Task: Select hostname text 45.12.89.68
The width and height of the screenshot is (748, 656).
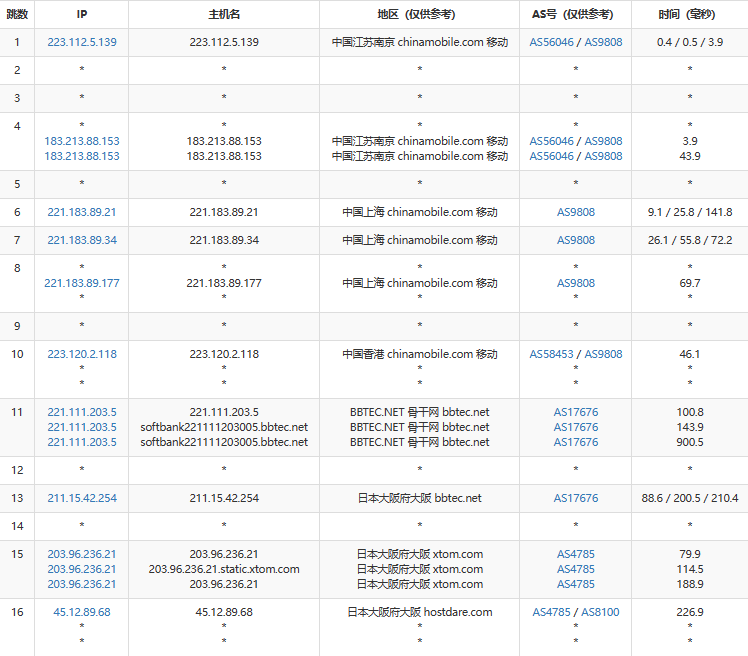Action: tap(224, 612)
